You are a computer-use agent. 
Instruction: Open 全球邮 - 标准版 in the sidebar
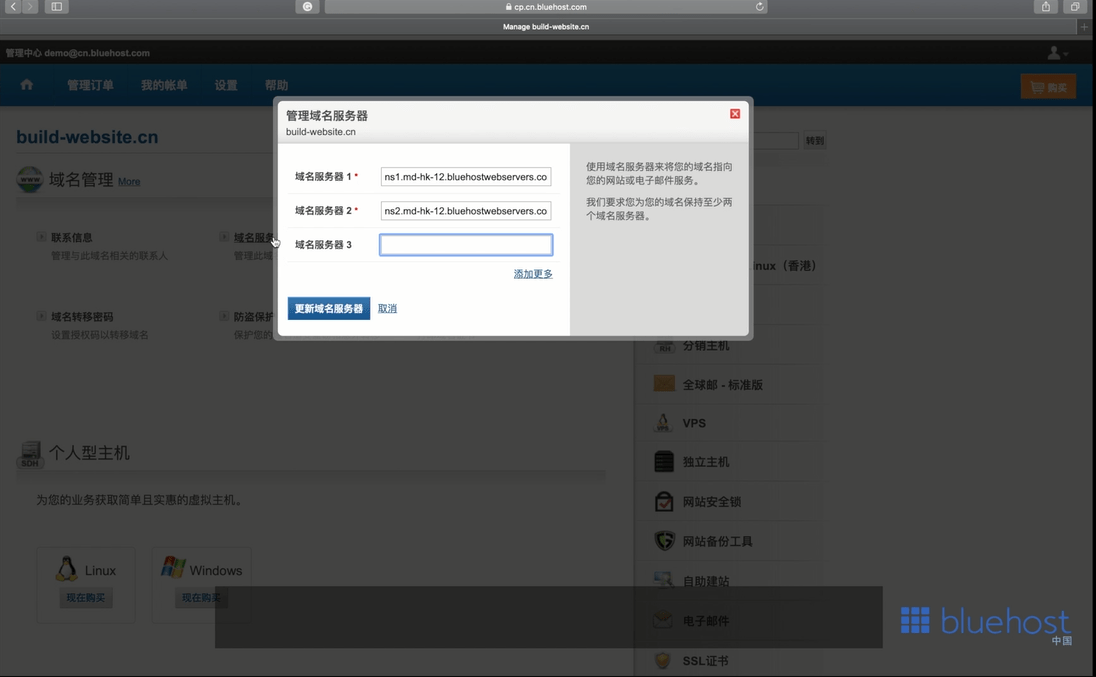coord(723,385)
